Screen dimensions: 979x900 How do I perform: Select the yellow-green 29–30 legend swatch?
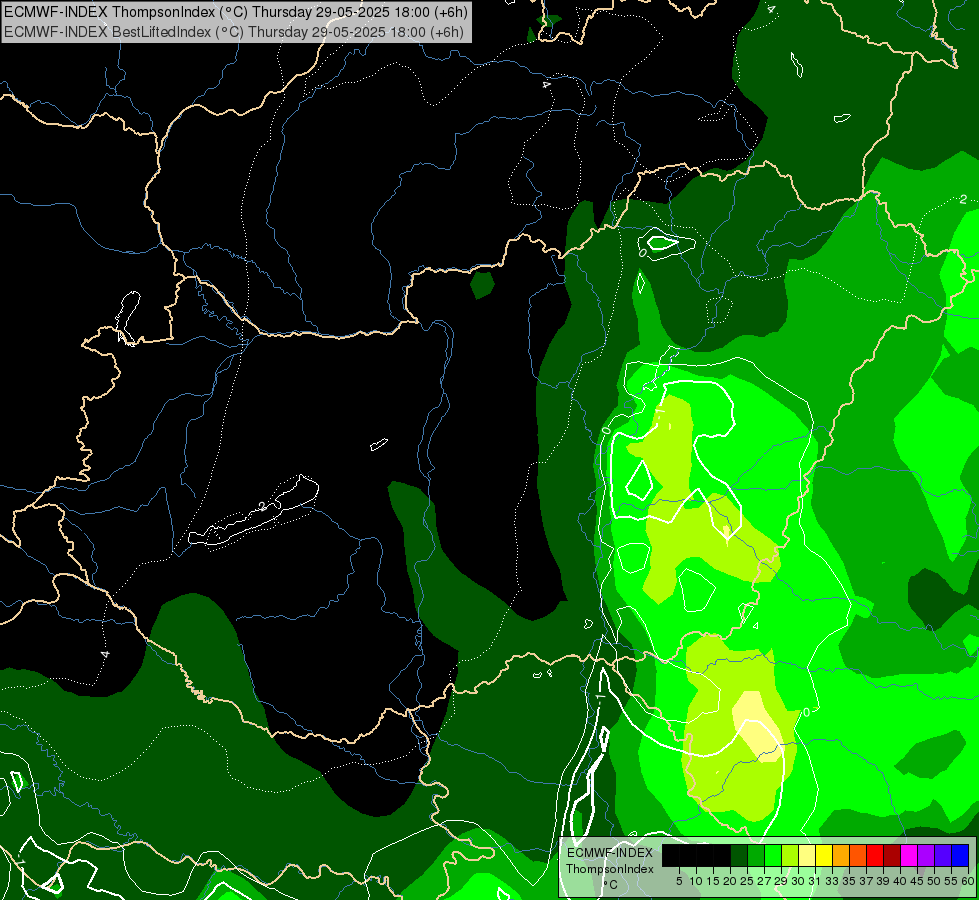pos(790,855)
